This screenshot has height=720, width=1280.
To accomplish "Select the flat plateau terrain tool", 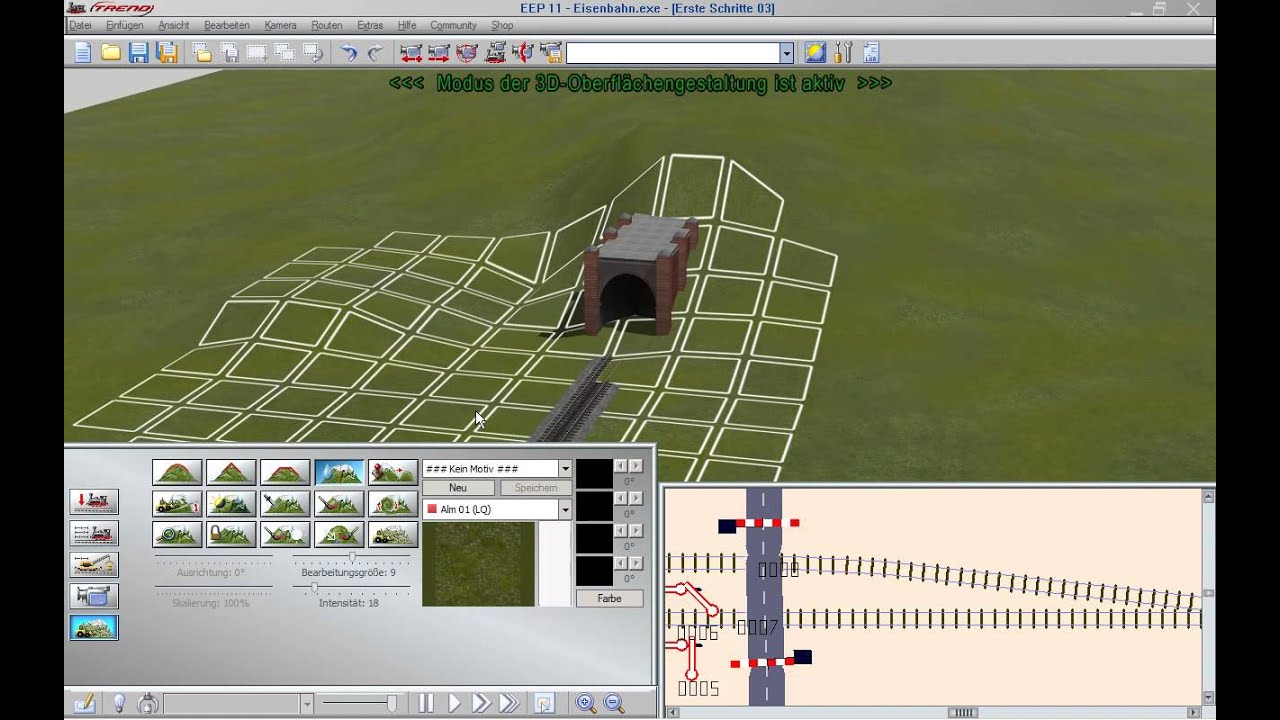I will pos(285,472).
